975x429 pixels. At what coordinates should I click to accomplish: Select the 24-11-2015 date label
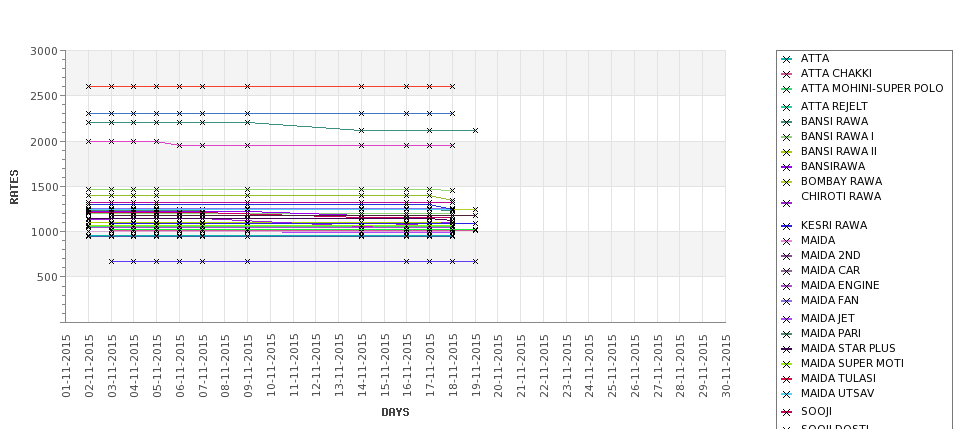(x=589, y=366)
